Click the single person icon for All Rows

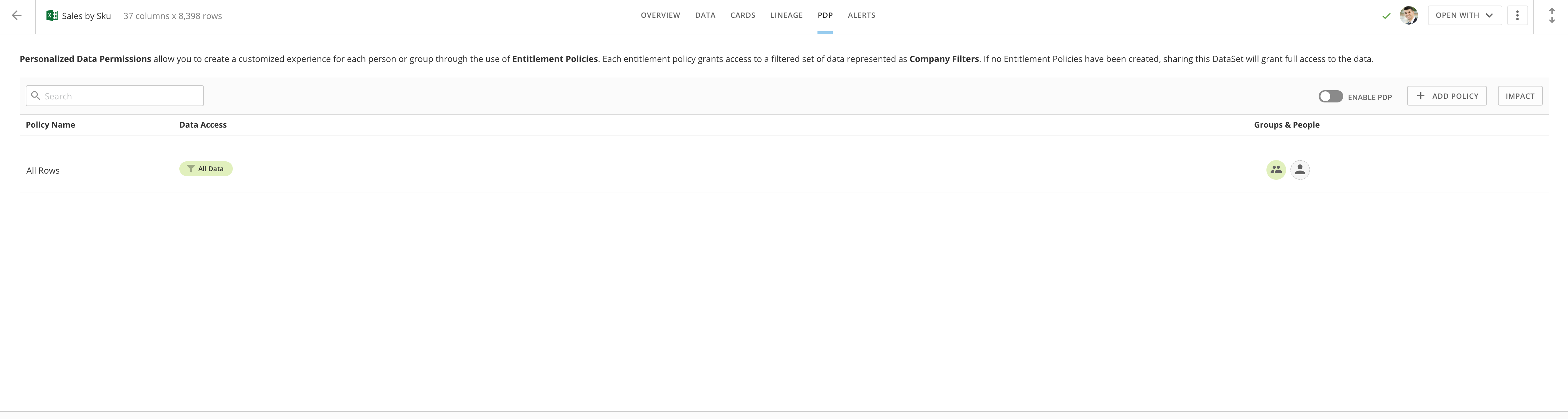click(1300, 170)
